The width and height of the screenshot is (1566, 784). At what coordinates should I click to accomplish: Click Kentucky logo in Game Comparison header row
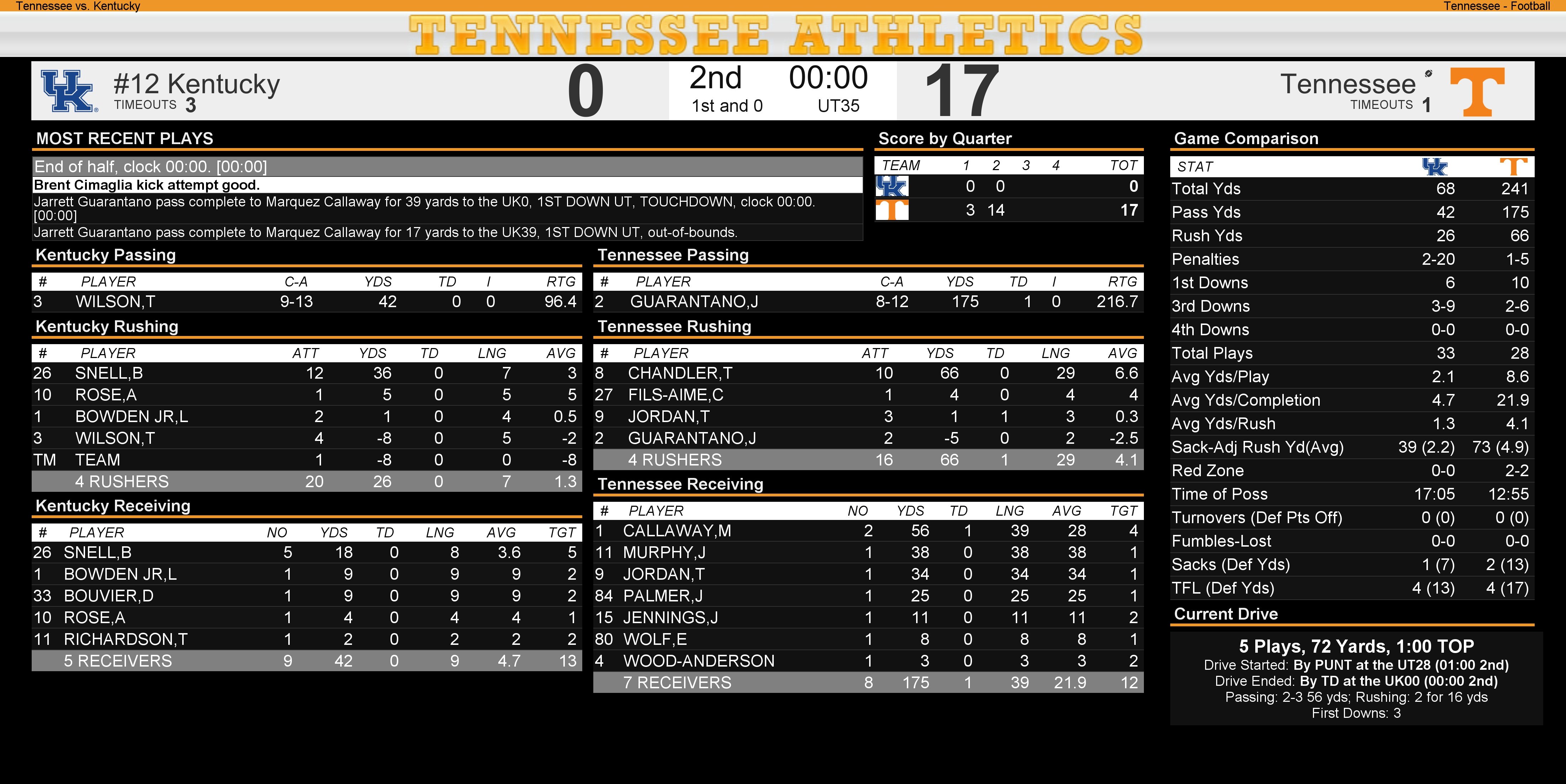pyautogui.click(x=1435, y=167)
